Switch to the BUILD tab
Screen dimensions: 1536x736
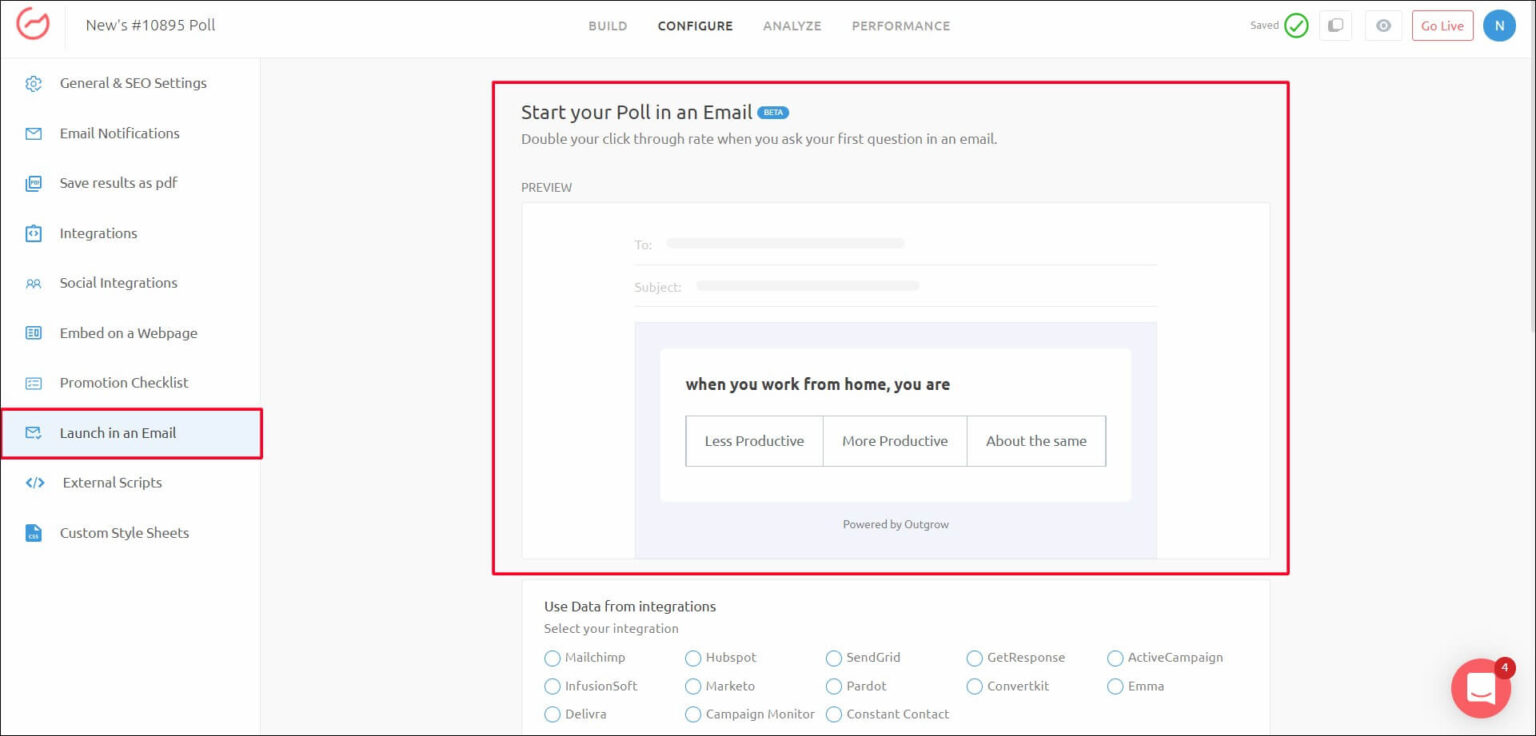pos(607,26)
